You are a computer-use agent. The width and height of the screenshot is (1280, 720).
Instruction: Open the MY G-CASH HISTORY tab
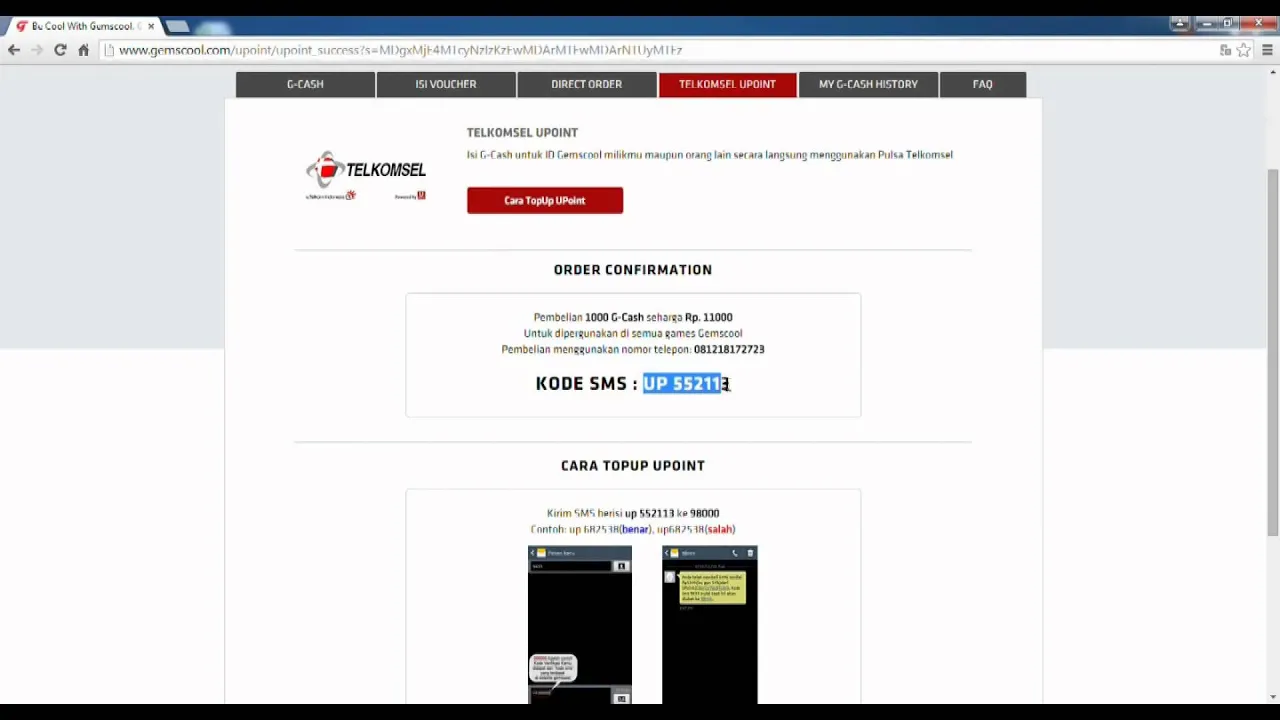pos(868,84)
